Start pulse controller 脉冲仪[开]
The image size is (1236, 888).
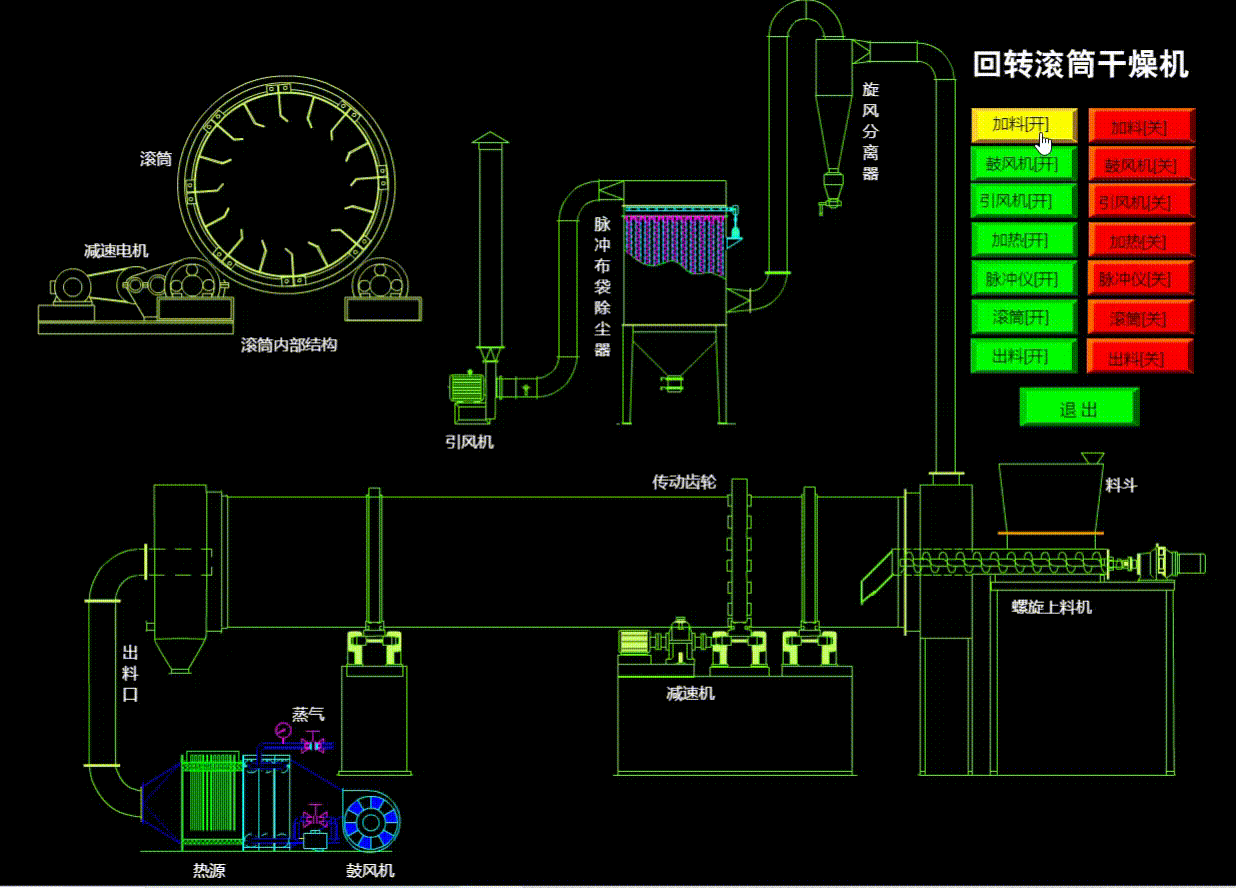1024,278
